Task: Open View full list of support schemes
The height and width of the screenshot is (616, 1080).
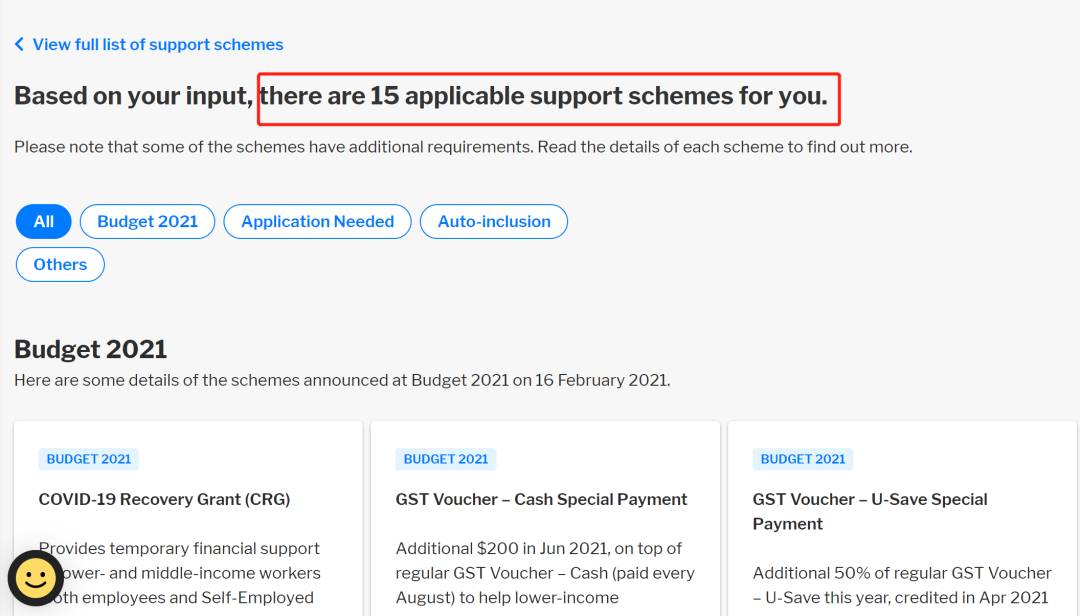Action: pos(157,45)
